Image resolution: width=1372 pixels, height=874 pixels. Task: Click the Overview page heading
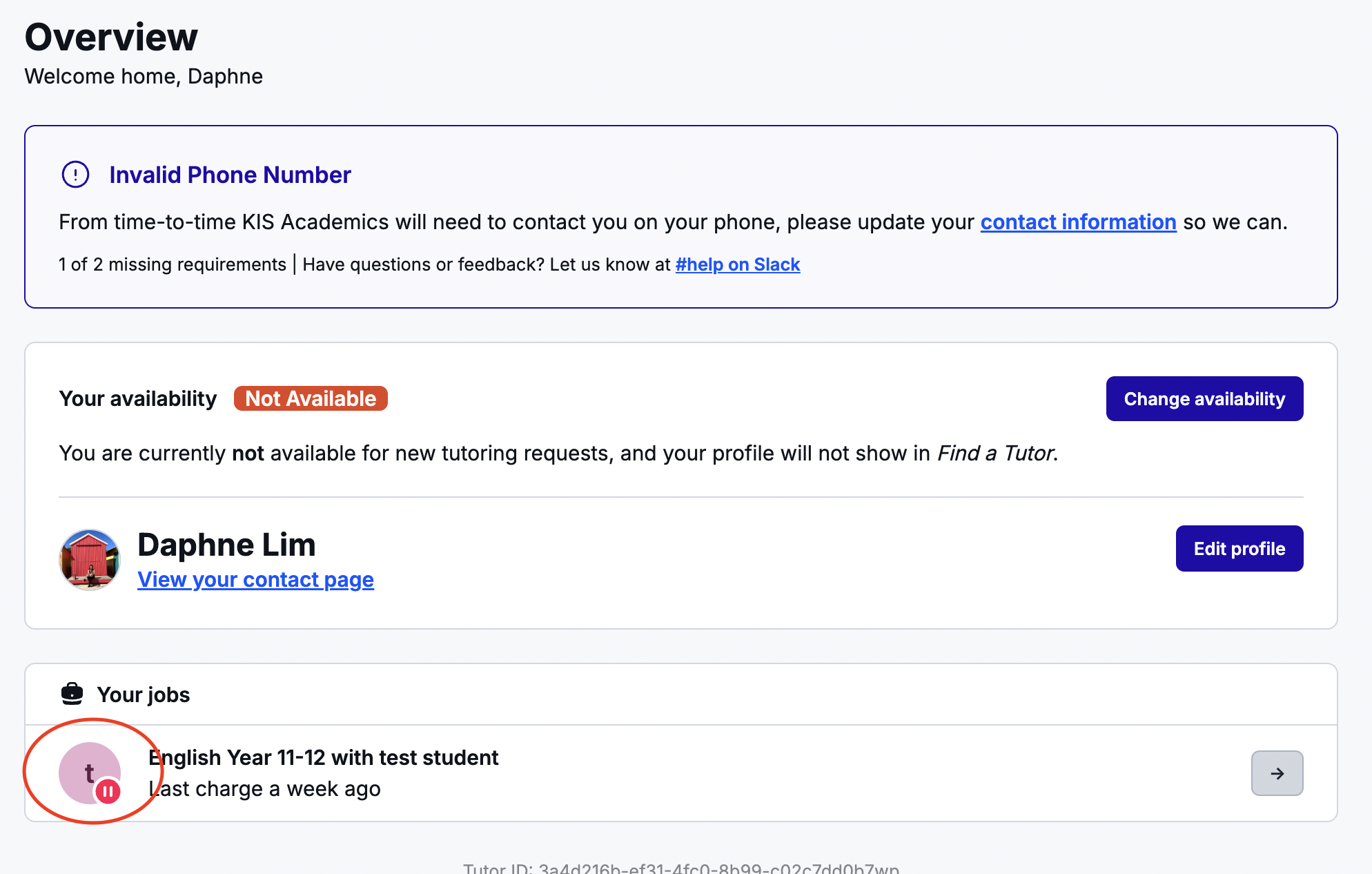tap(110, 36)
